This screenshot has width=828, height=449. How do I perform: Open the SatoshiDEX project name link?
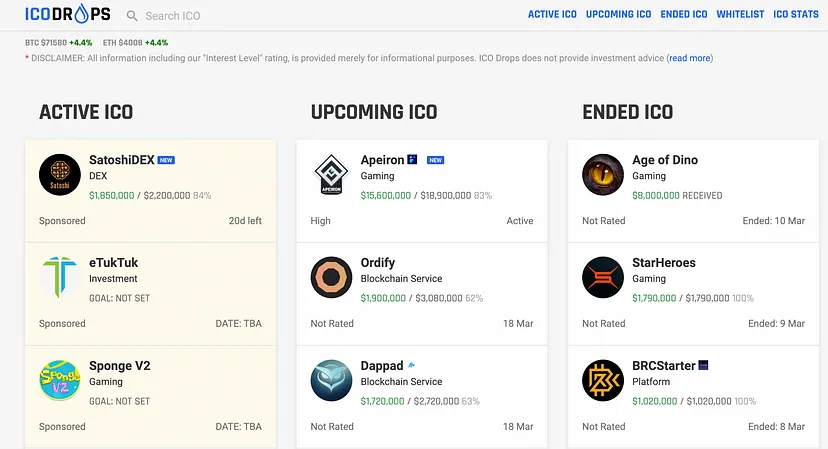[120, 160]
